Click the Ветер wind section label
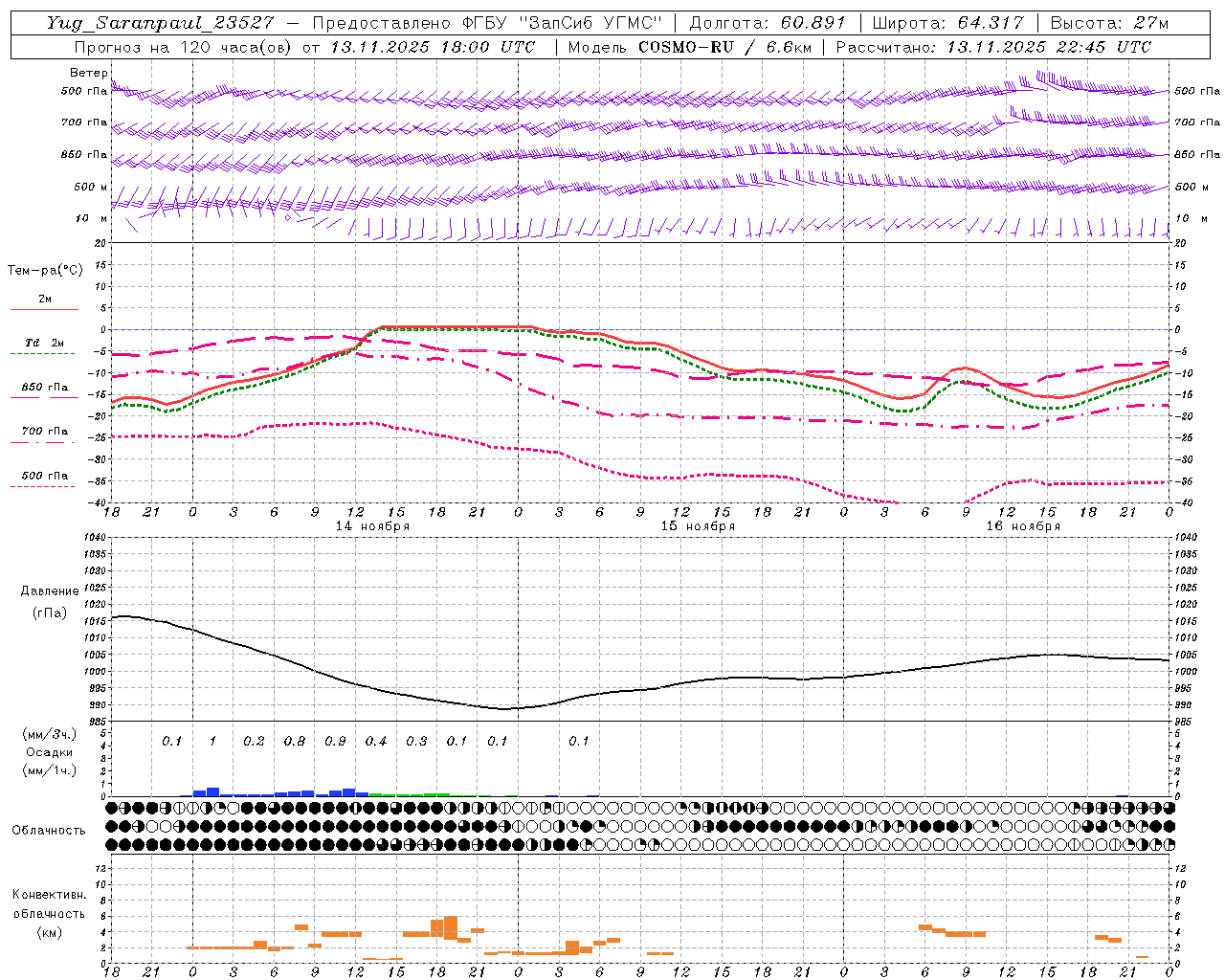The width and height of the screenshot is (1225, 980). pyautogui.click(x=89, y=73)
